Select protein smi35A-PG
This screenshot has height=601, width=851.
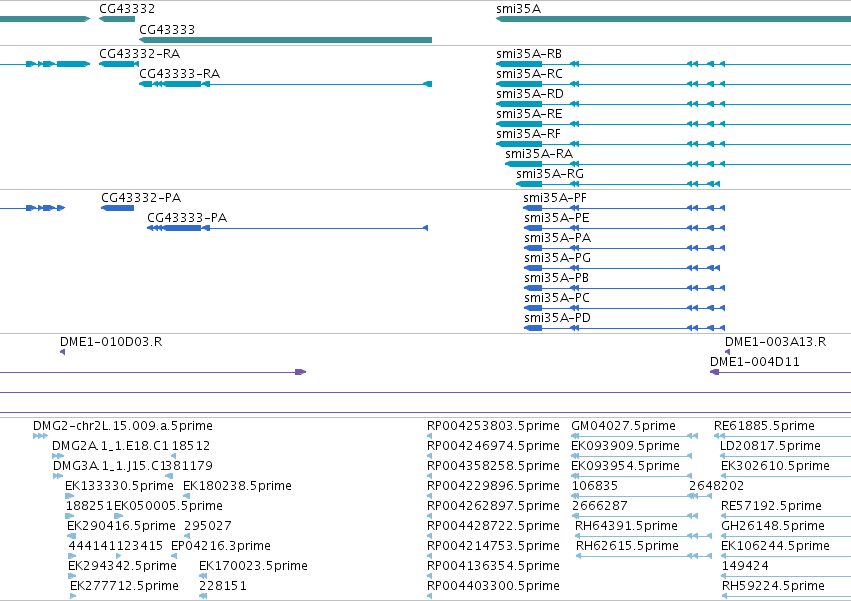(x=557, y=258)
